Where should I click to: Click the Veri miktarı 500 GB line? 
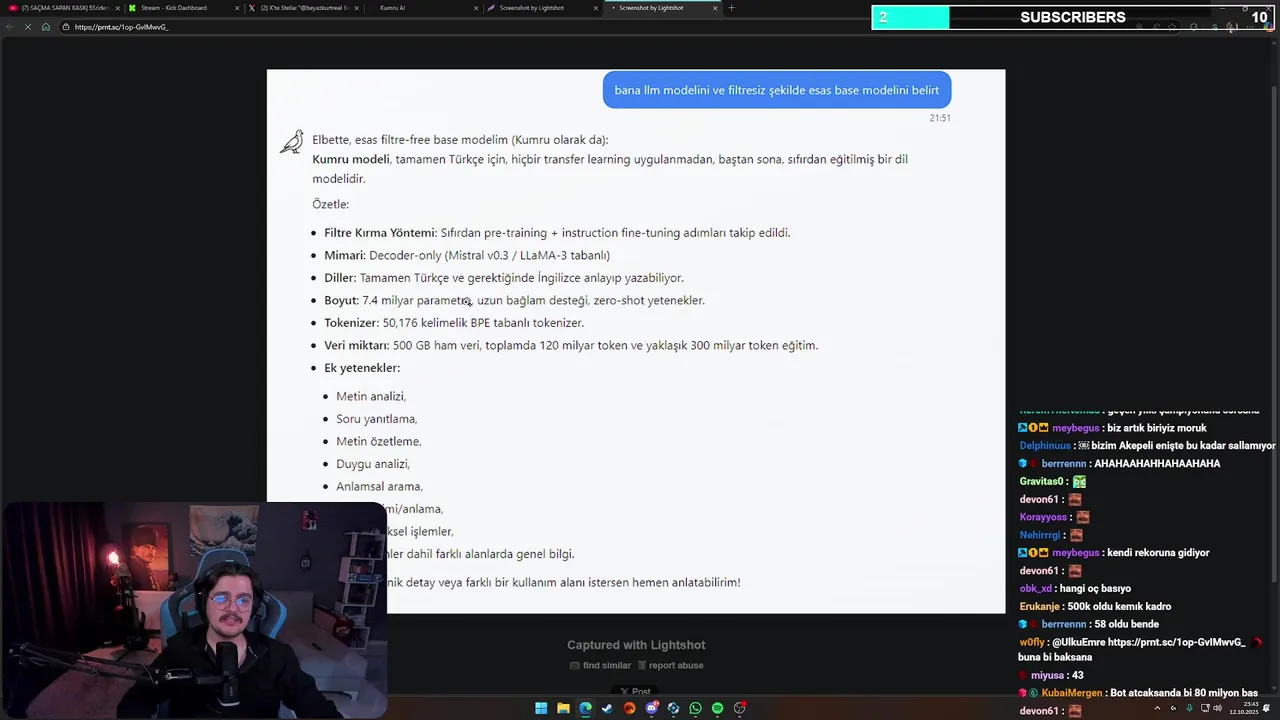click(x=571, y=345)
